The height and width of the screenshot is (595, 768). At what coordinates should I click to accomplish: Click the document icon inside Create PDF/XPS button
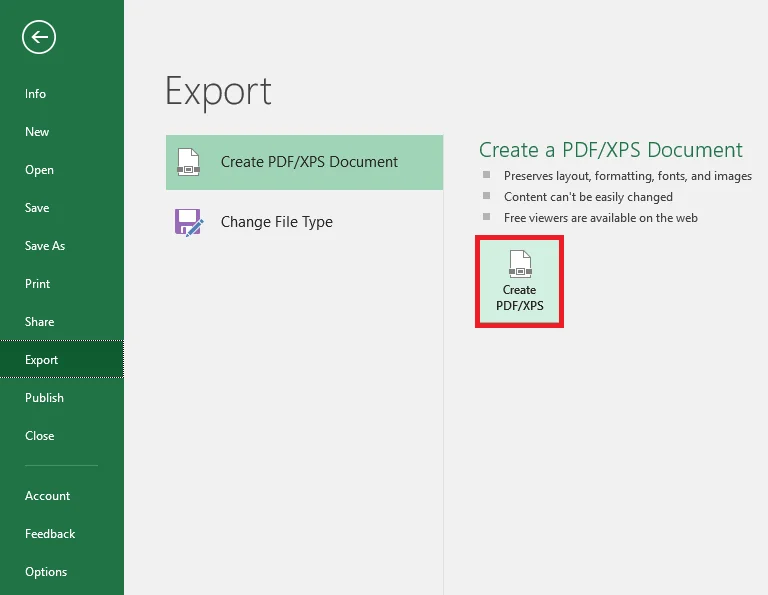519,264
